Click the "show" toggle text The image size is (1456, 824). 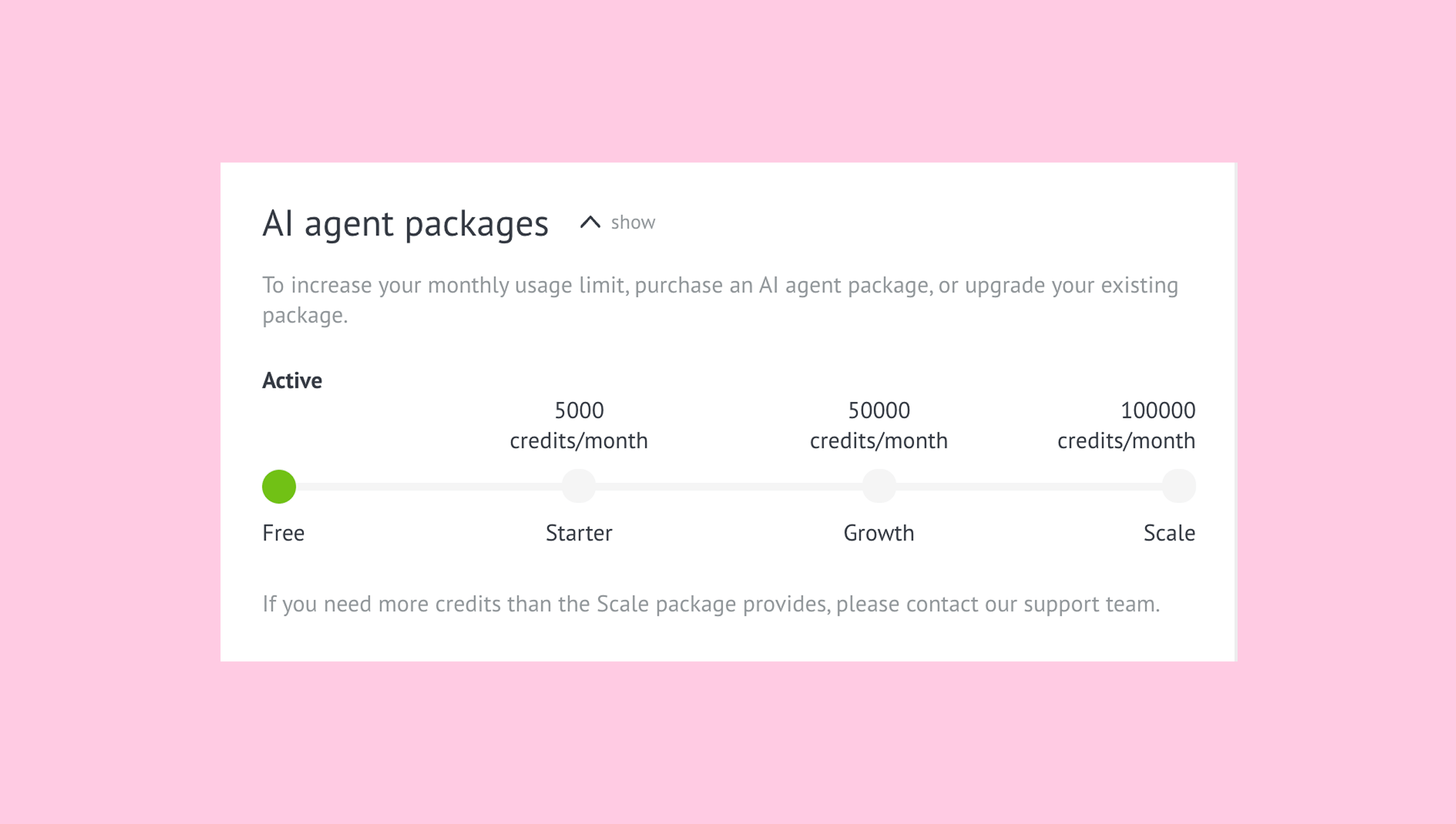[633, 223]
